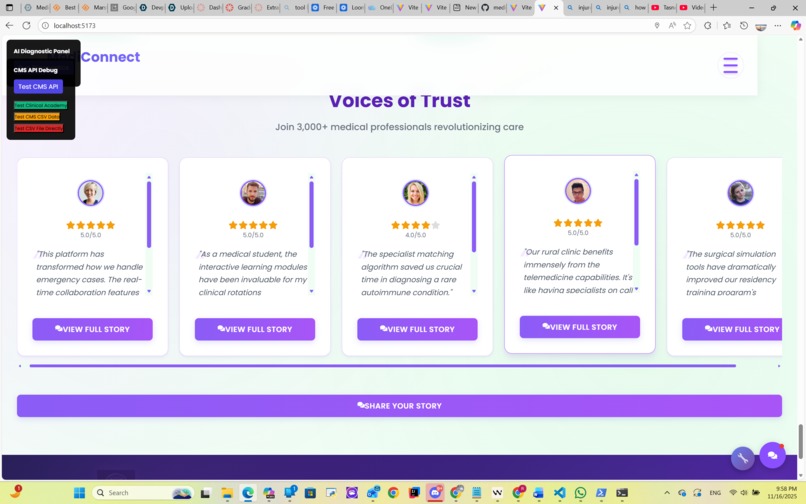Show hidden system tray icons chevron

click(667, 493)
